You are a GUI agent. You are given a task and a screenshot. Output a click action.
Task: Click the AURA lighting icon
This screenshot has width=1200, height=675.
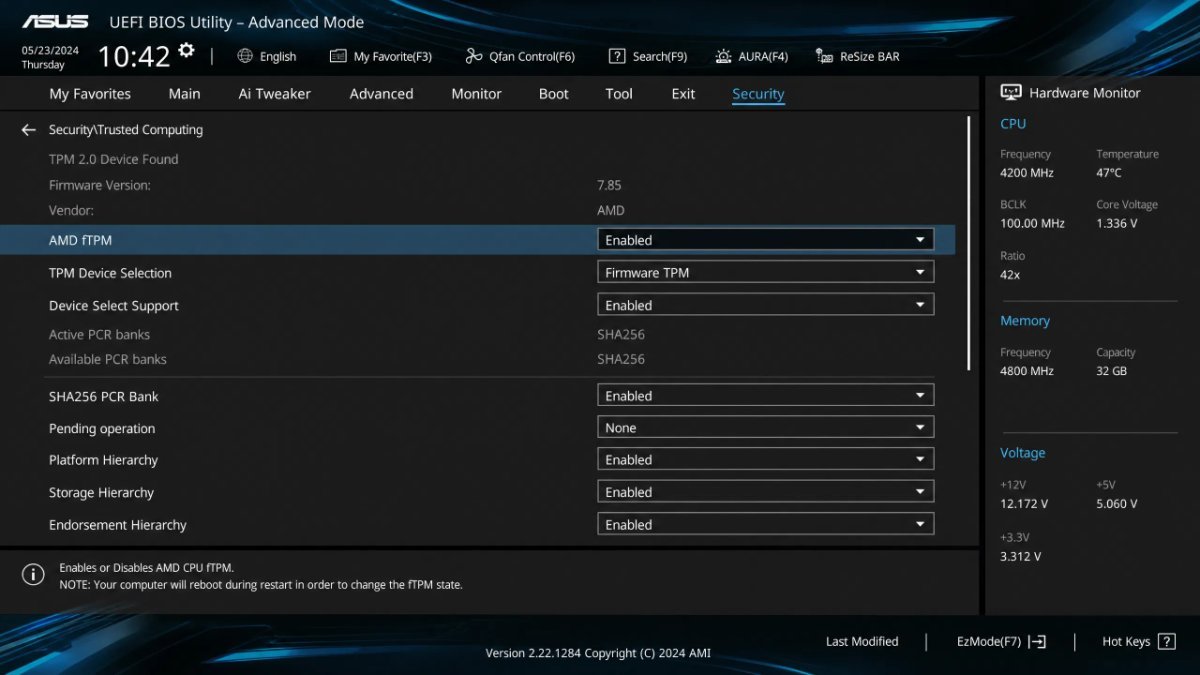tap(723, 56)
